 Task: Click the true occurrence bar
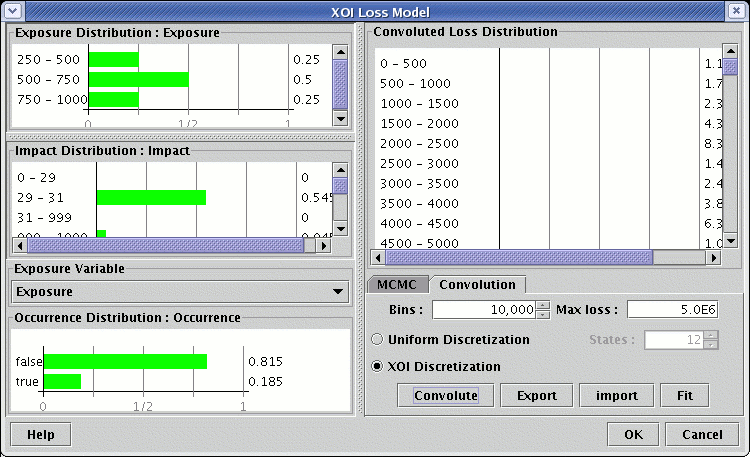click(62, 381)
